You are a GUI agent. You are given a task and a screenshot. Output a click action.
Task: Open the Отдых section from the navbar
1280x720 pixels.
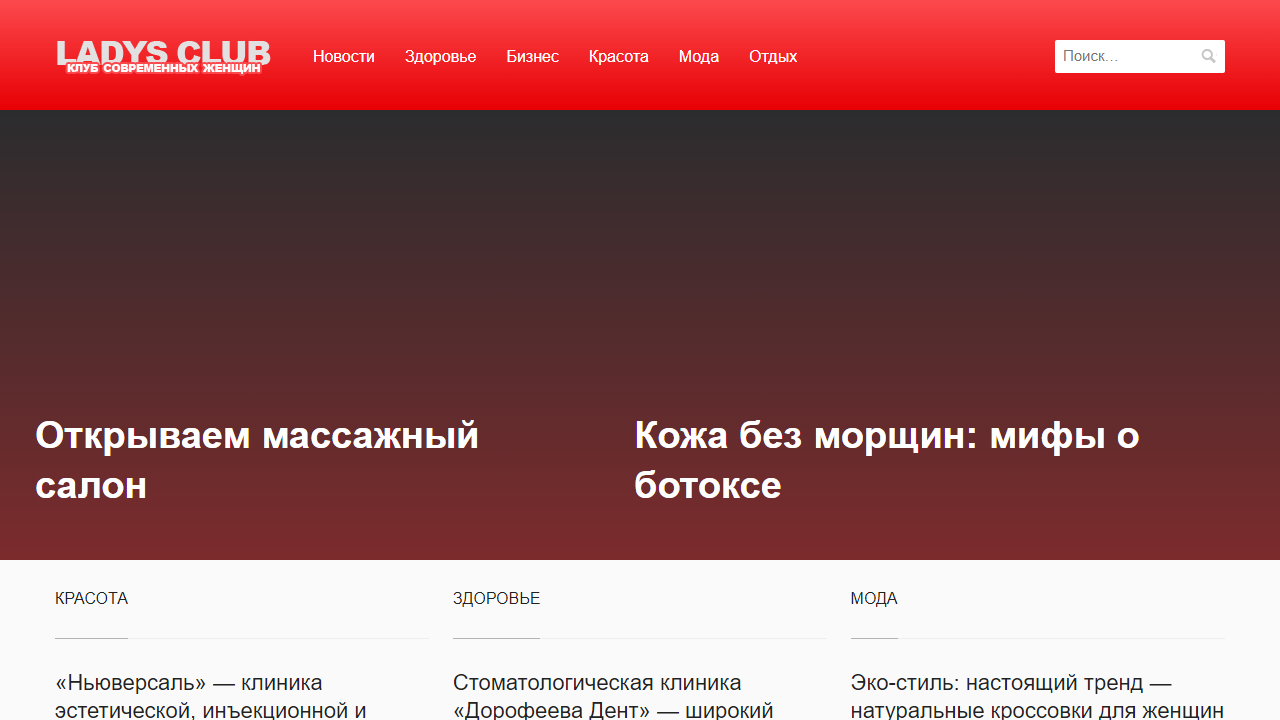tap(772, 56)
